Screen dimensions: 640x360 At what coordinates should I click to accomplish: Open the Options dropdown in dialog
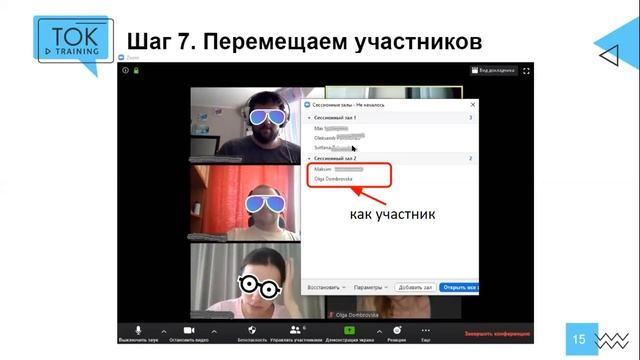click(370, 287)
